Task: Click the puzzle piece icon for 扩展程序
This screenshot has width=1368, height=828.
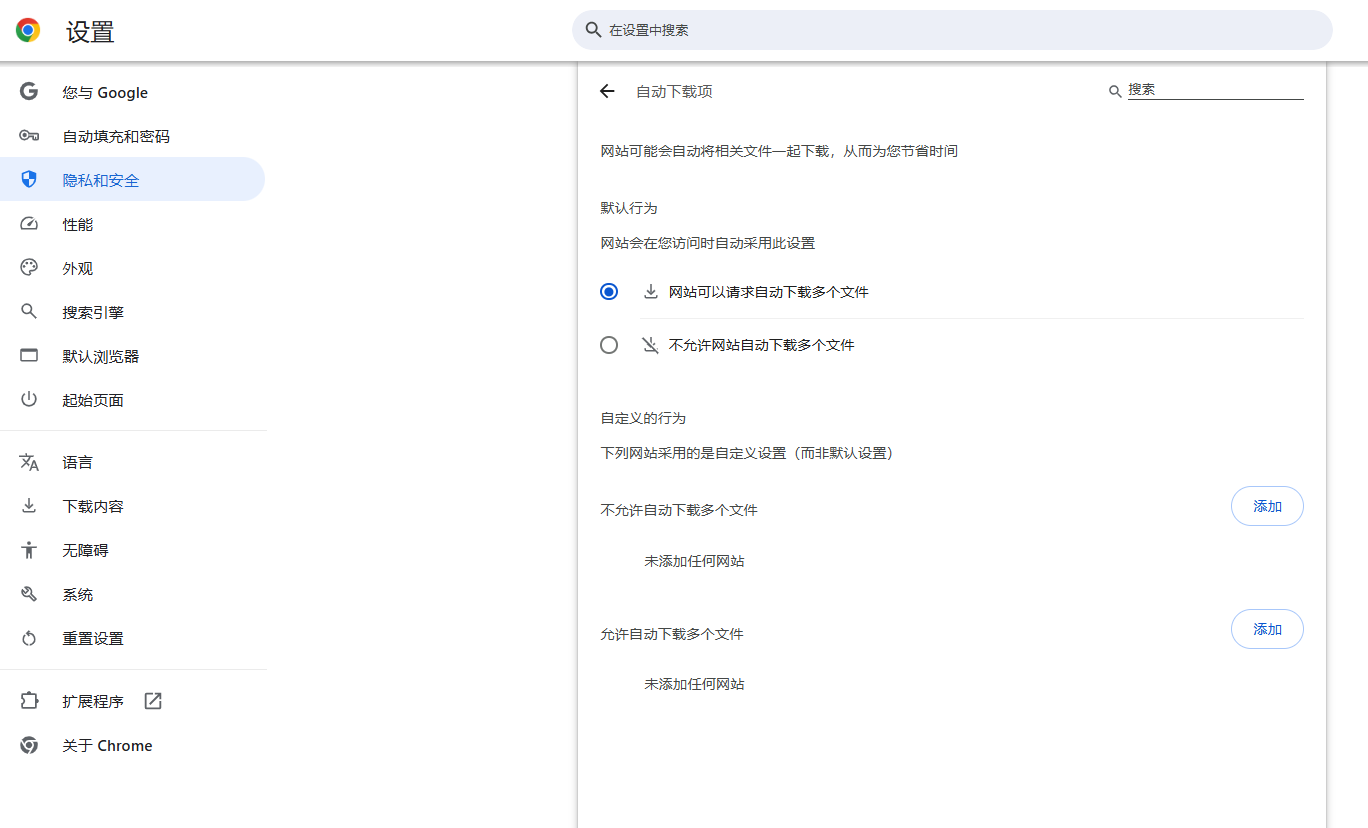Action: point(29,701)
